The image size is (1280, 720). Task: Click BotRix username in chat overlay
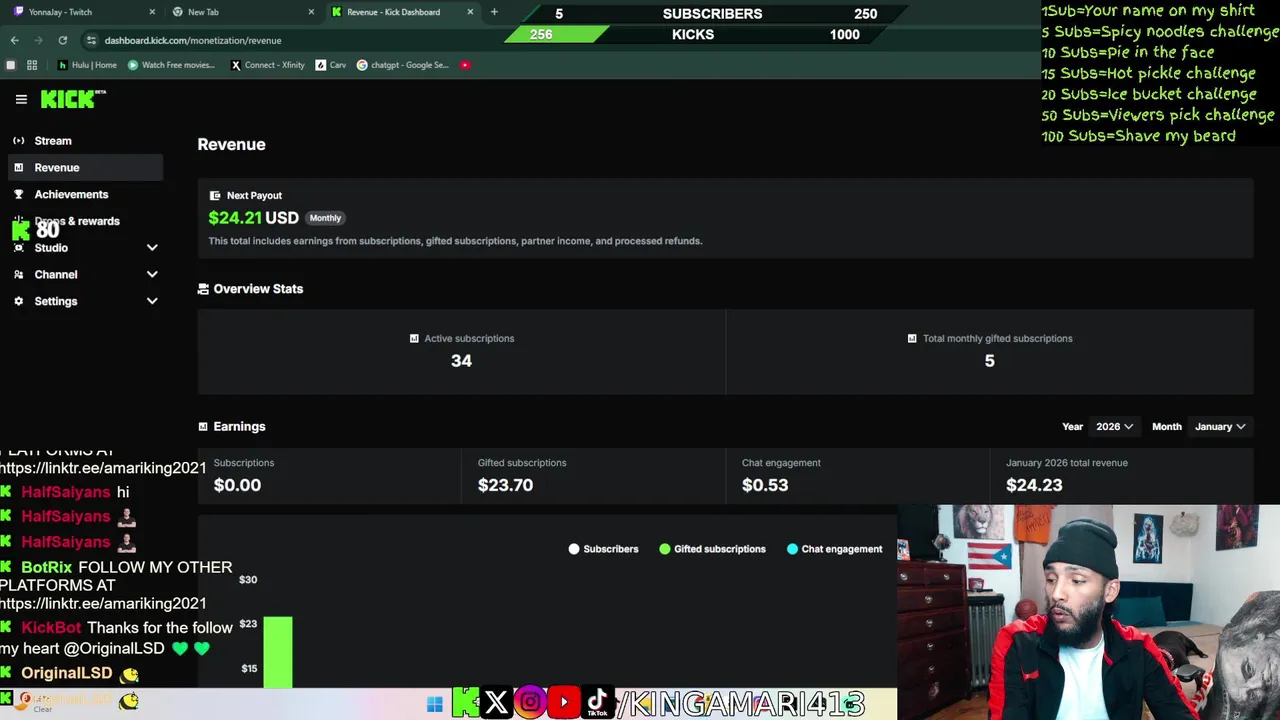[47, 567]
